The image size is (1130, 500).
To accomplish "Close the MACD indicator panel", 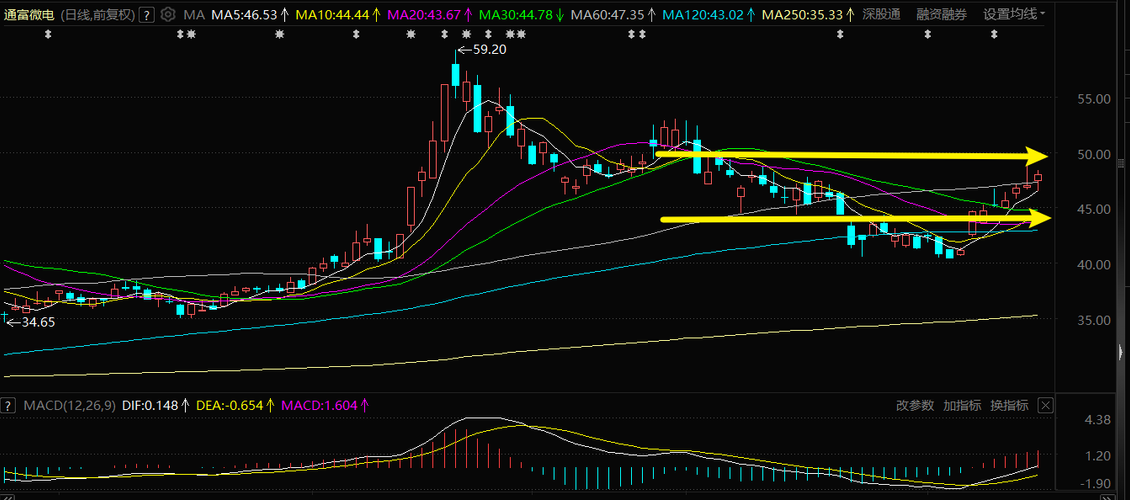I will (1046, 405).
